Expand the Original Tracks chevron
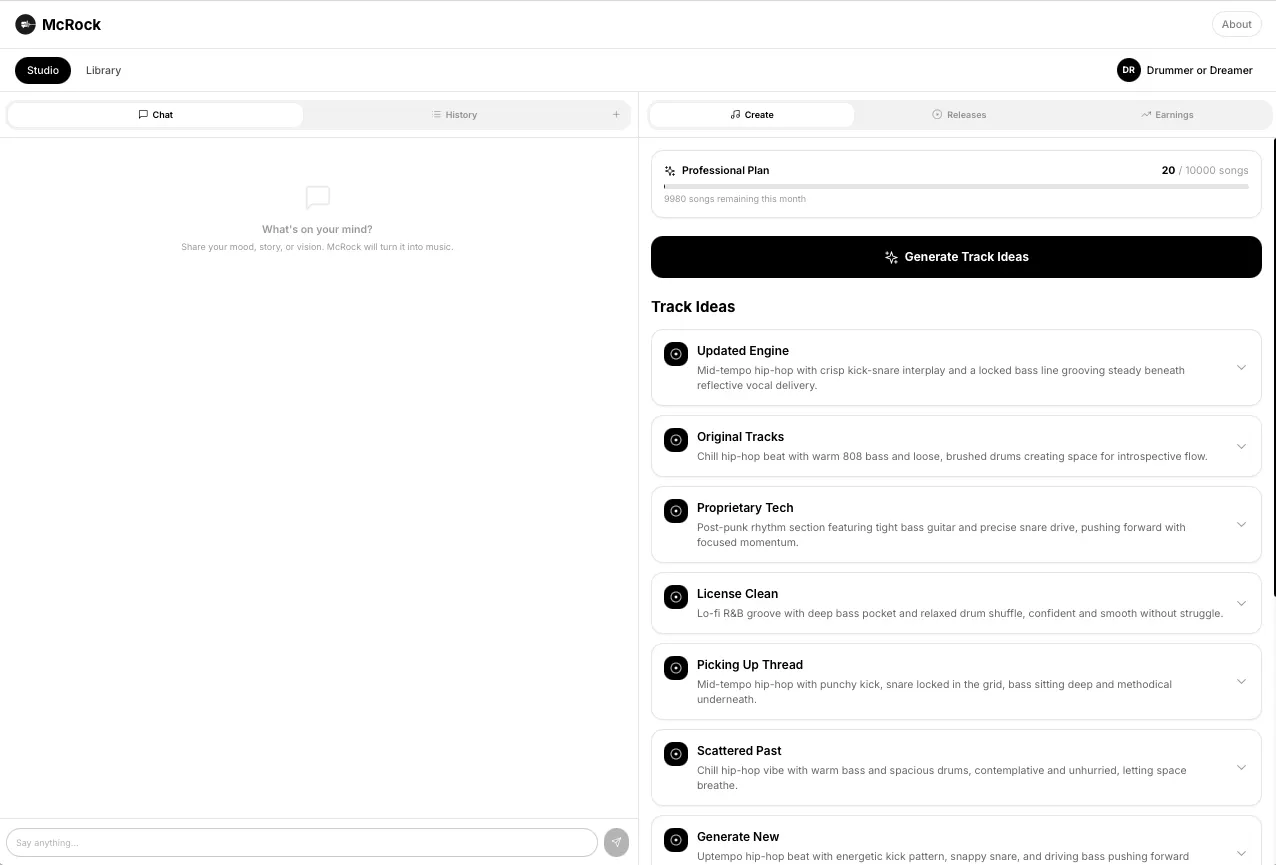This screenshot has width=1276, height=865. click(1241, 446)
